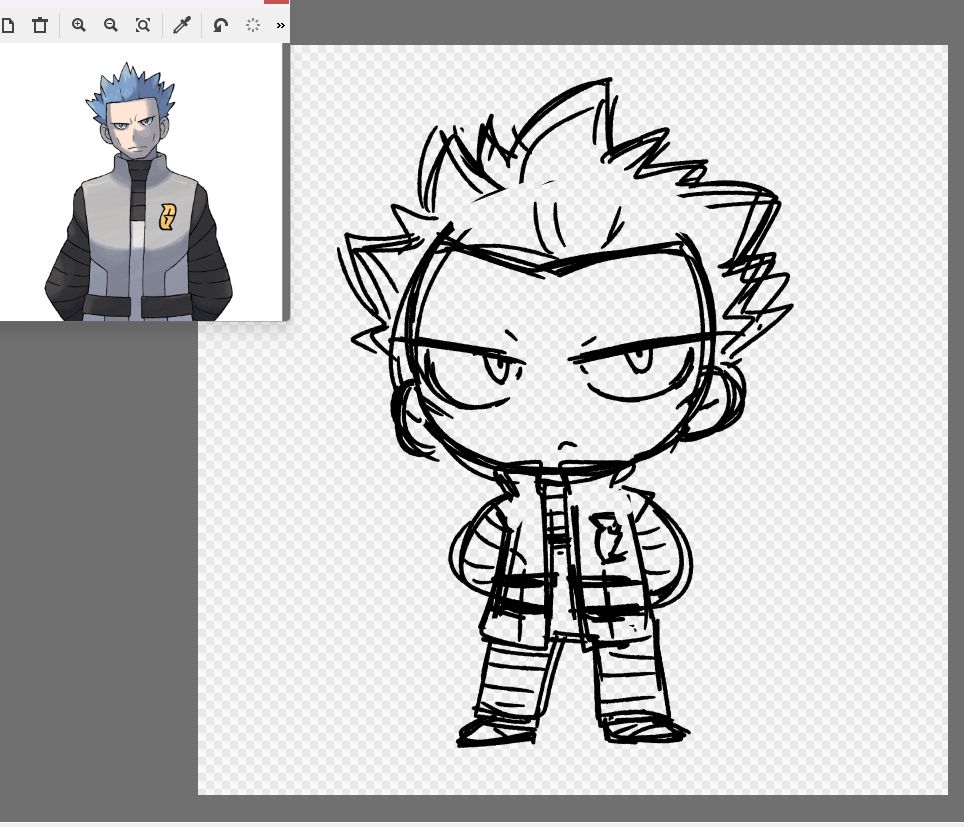Zoom in on the reference image

coord(79,25)
